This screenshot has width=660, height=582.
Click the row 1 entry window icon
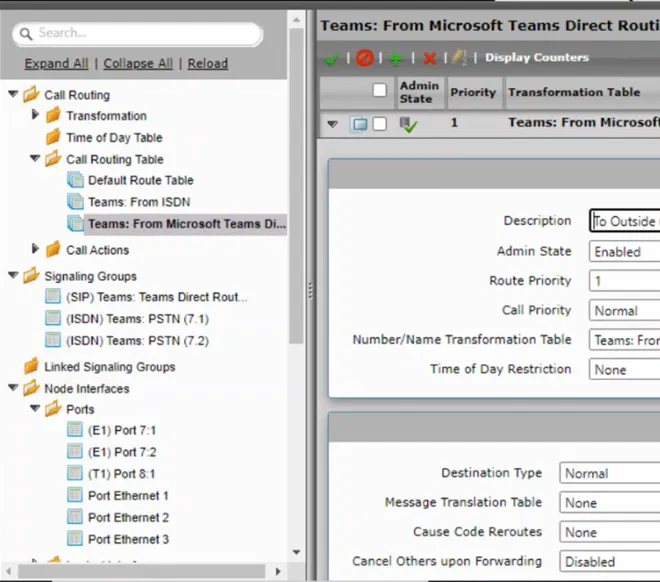[x=359, y=124]
